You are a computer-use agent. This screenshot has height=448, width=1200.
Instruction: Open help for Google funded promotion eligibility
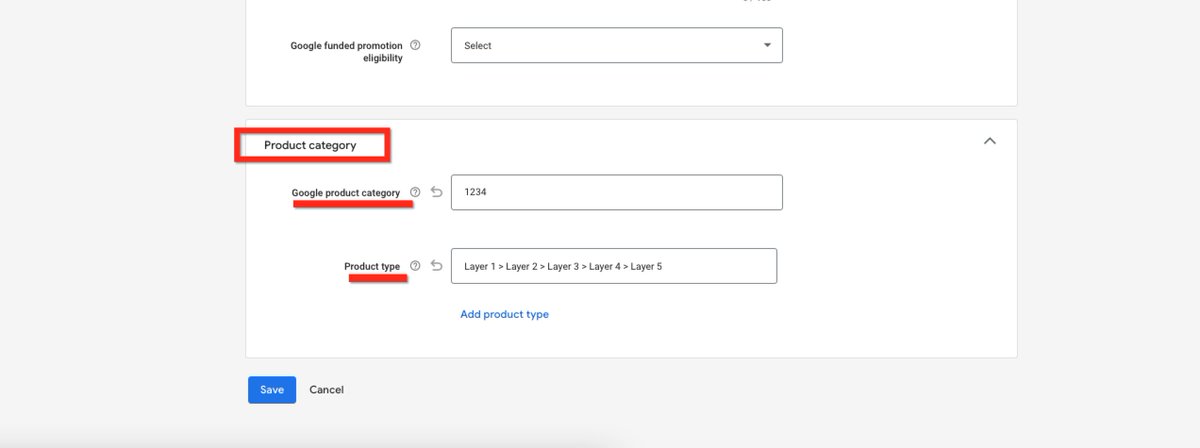point(415,45)
